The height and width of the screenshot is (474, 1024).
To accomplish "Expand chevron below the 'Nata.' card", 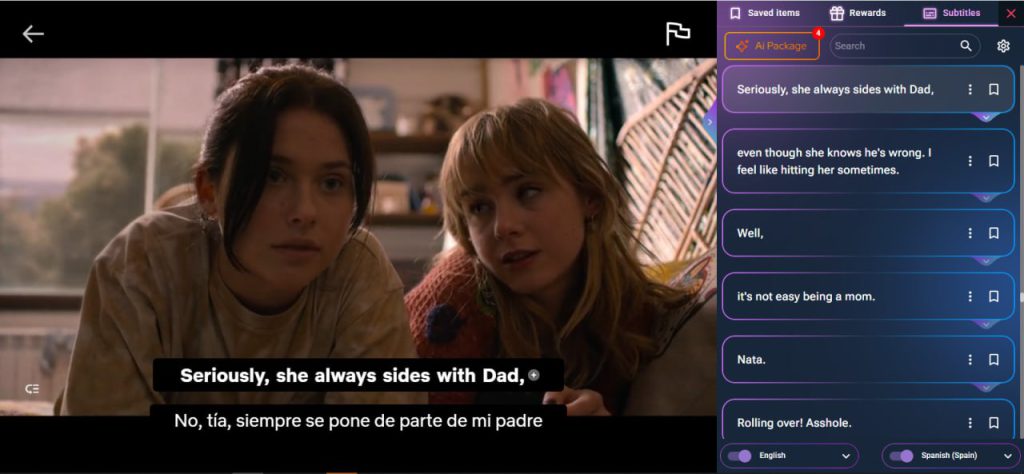I will click(x=985, y=388).
